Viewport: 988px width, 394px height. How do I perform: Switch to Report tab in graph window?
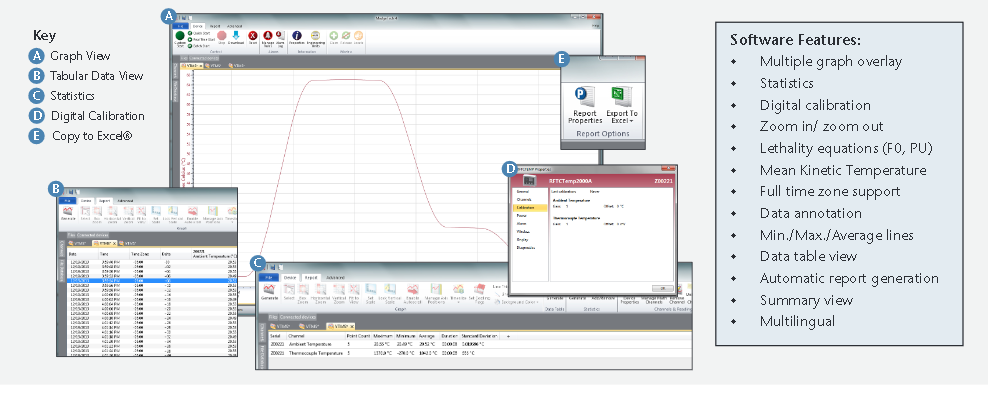pos(215,26)
